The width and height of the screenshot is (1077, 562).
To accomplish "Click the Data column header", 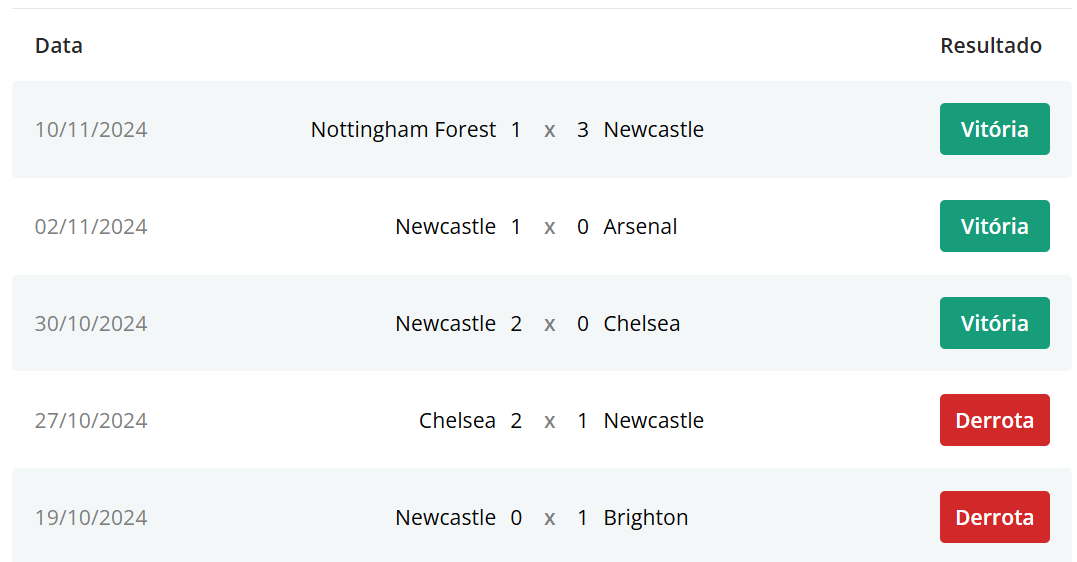I will pyautogui.click(x=59, y=46).
